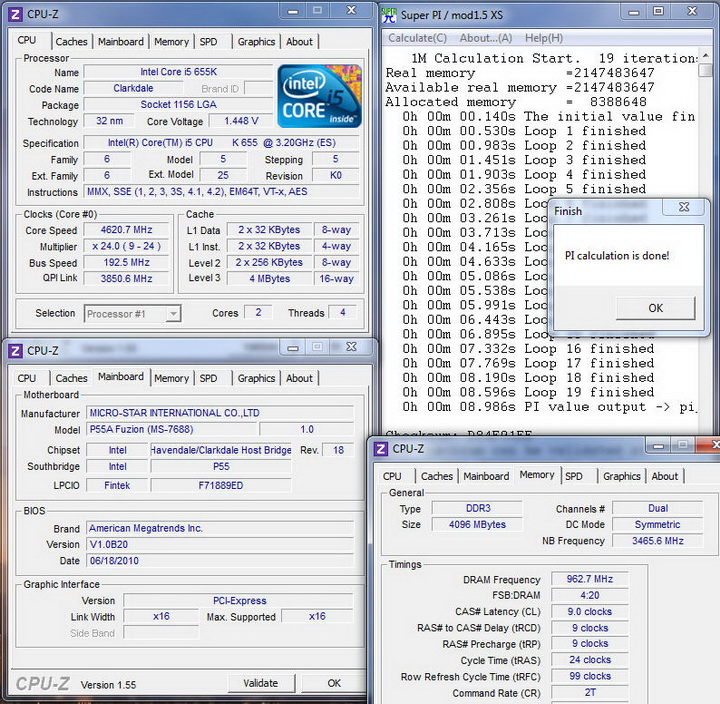
Task: Click the Threads count value 4
Action: [x=343, y=313]
